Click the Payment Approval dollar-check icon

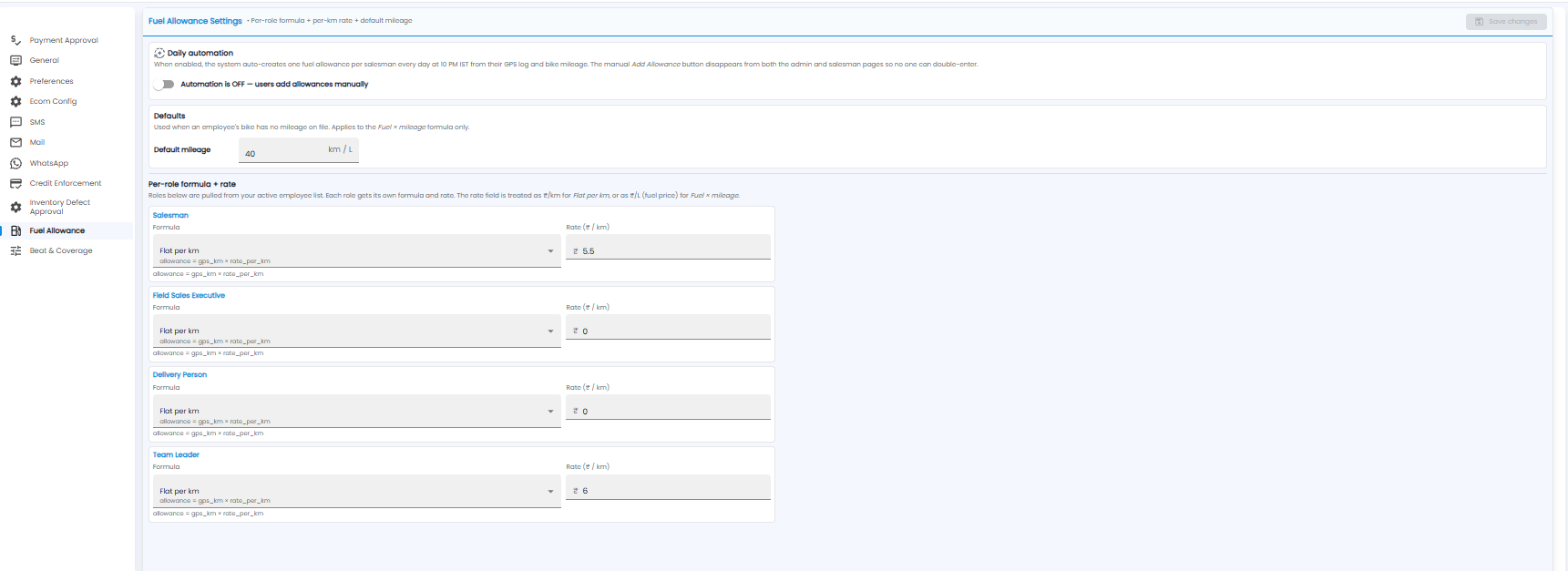(x=15, y=40)
